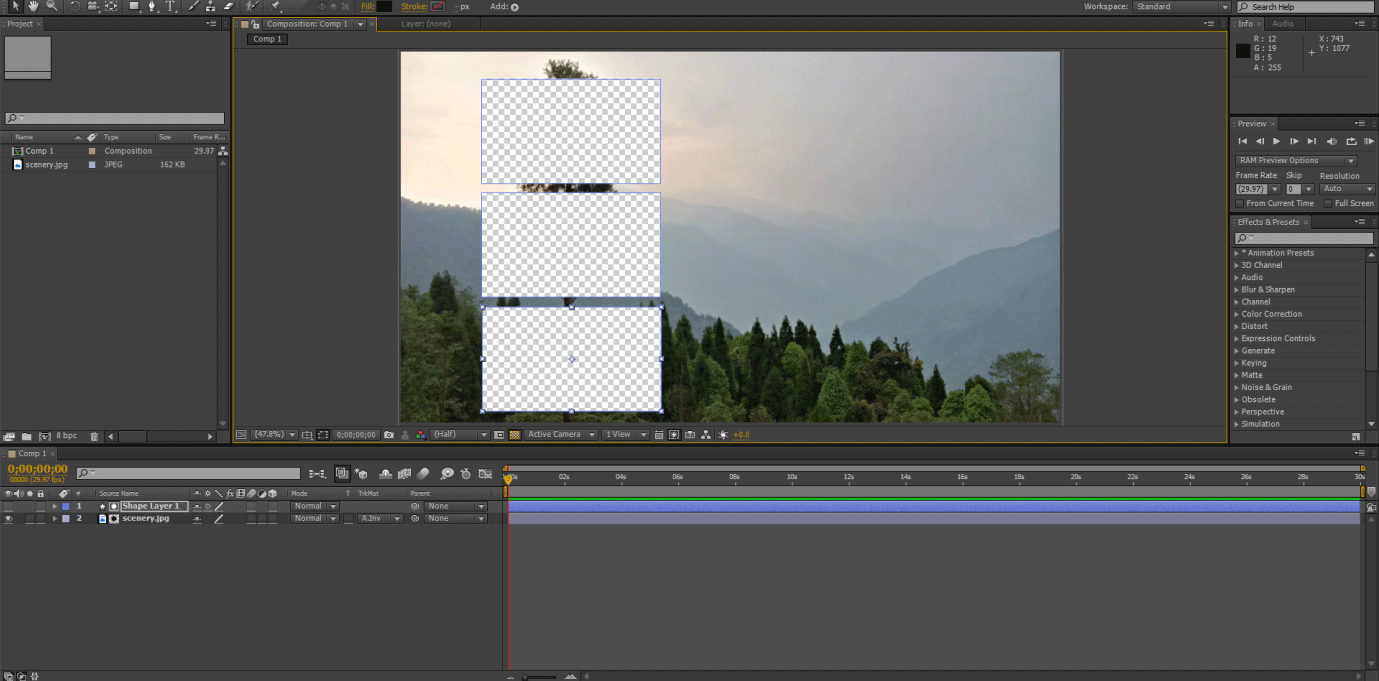Select the Pan Behind tool
The width and height of the screenshot is (1379, 681).
point(111,6)
